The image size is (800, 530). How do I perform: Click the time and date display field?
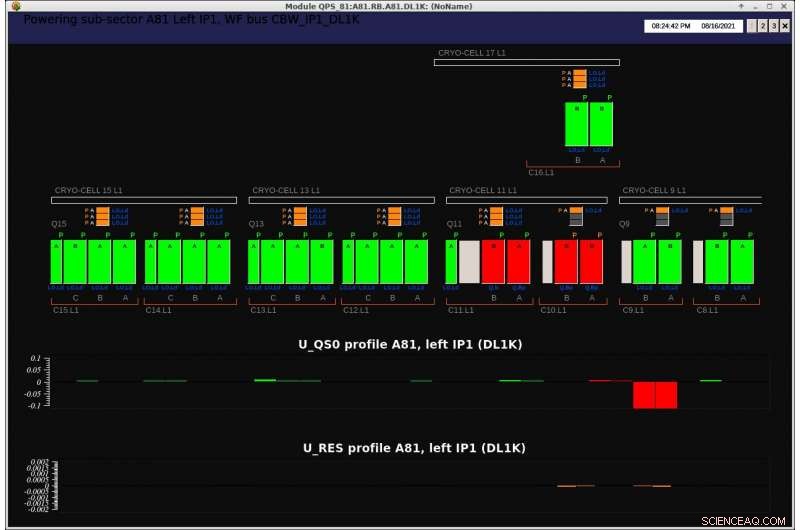point(694,26)
